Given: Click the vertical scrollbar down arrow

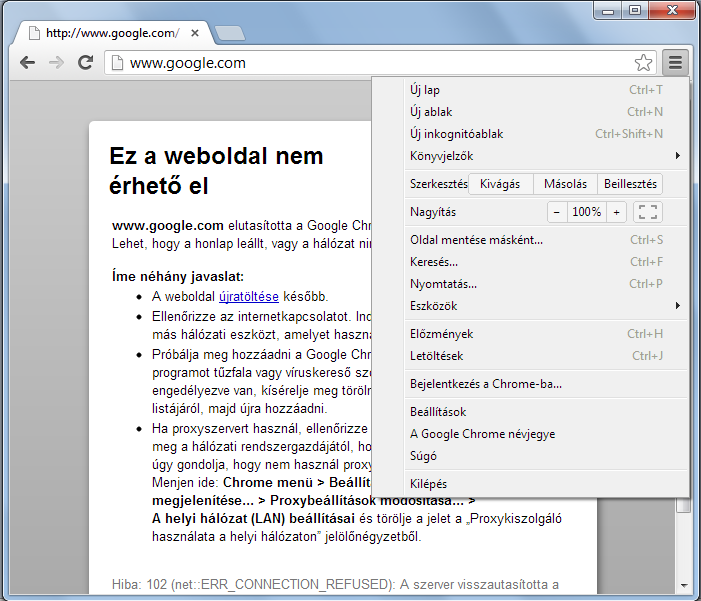Looking at the screenshot, I should (x=683, y=585).
